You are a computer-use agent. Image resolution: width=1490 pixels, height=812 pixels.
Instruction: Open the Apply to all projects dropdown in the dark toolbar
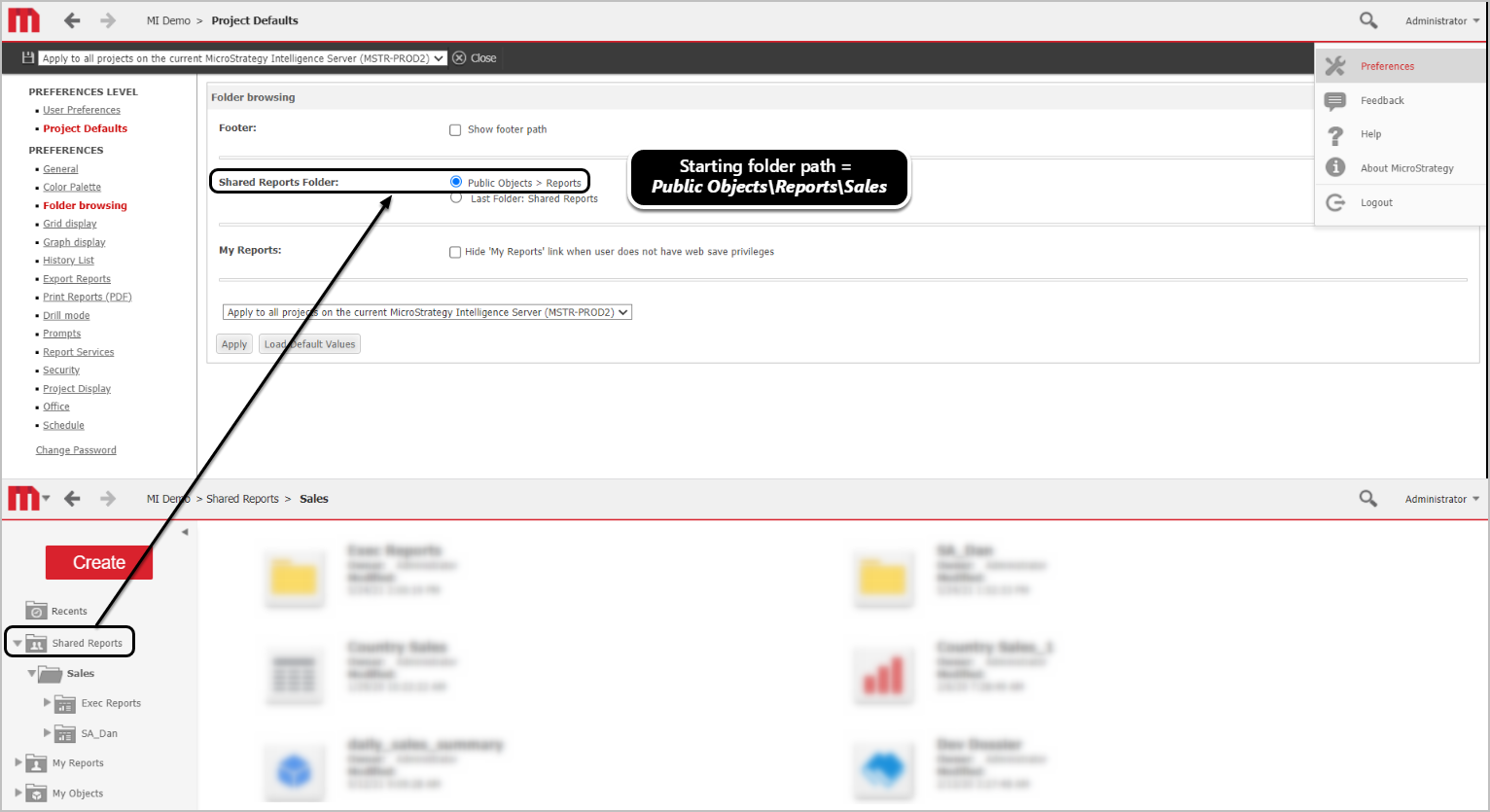pos(243,58)
